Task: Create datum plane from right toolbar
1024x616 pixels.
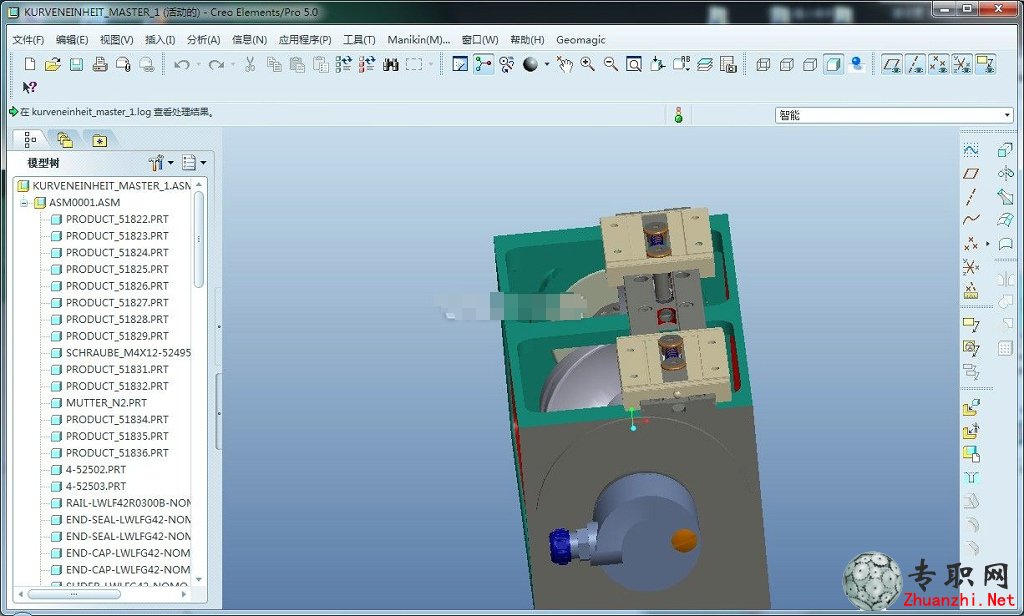Action: (x=971, y=173)
